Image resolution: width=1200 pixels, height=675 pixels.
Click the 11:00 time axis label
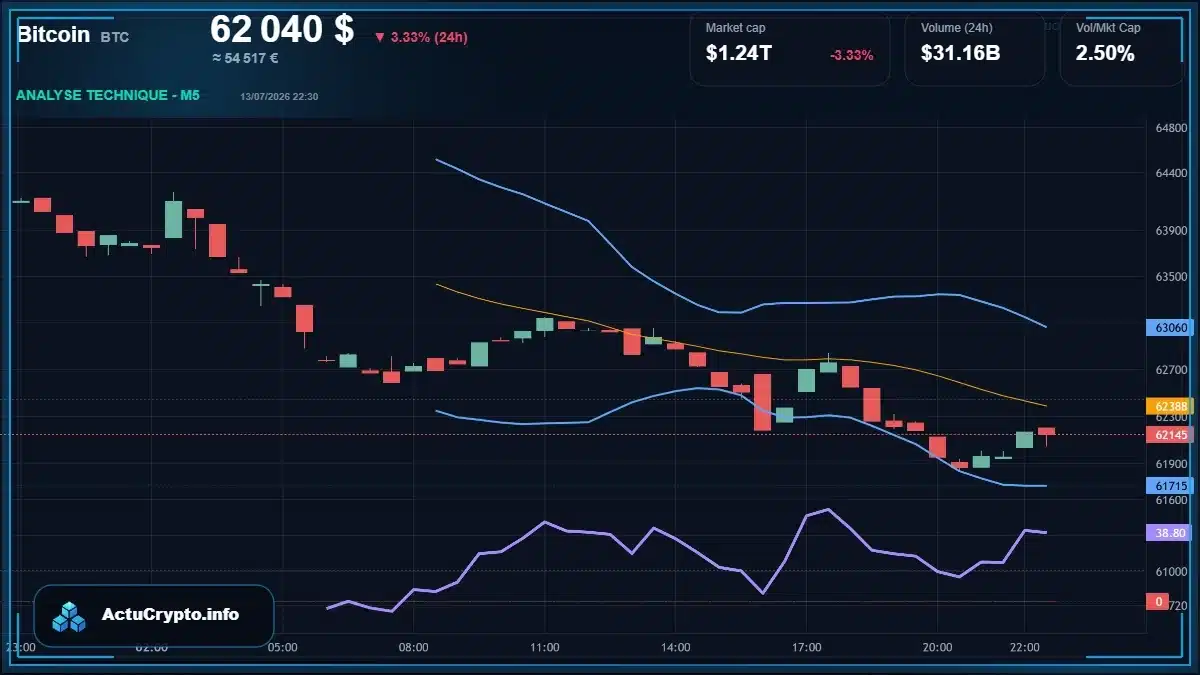tap(545, 647)
